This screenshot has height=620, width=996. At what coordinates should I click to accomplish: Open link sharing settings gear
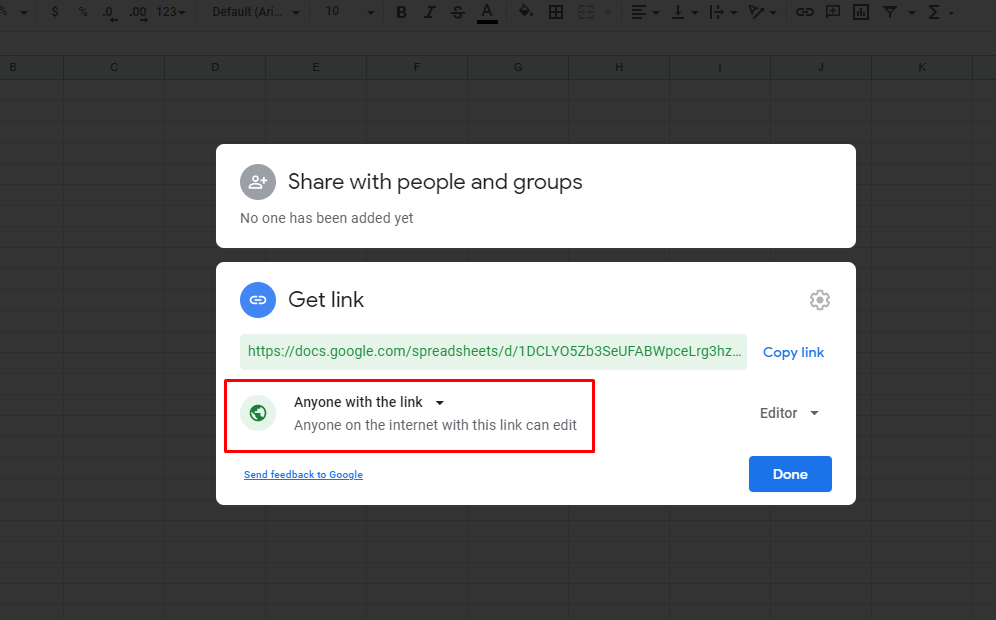819,300
